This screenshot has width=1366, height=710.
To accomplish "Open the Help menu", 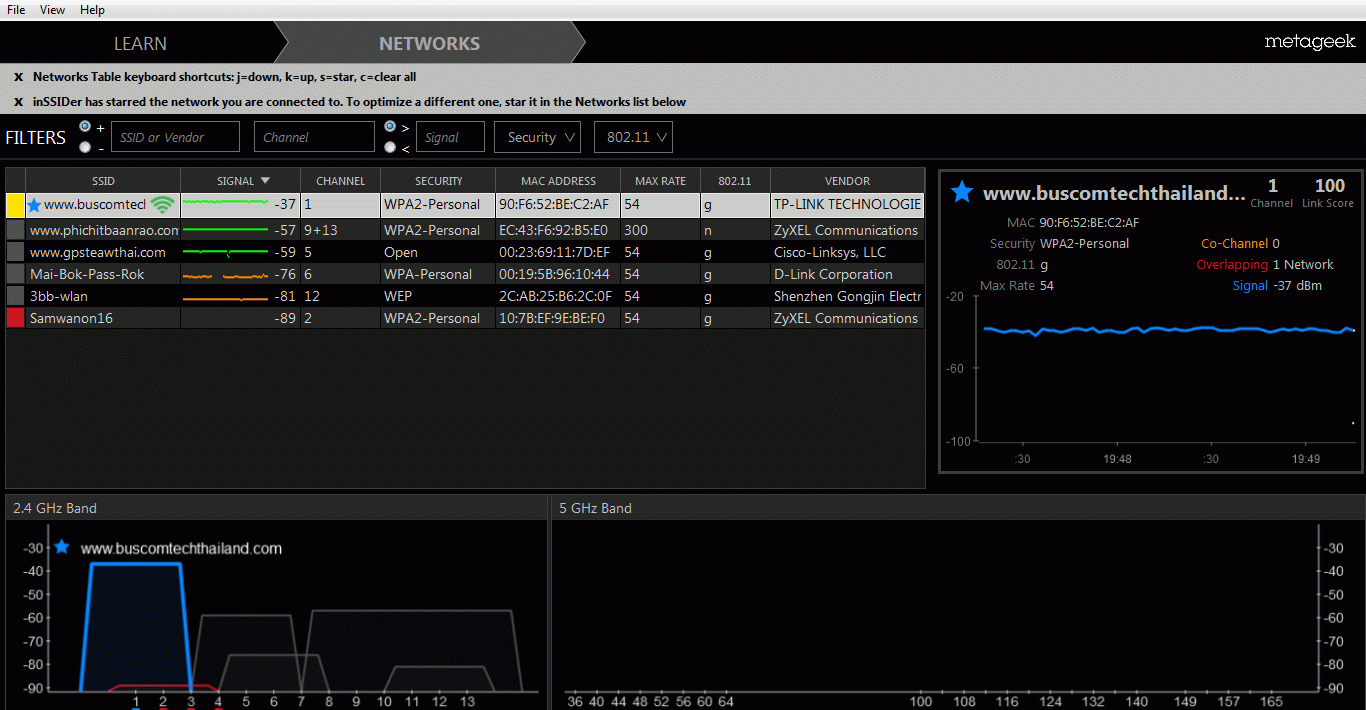I will [92, 10].
